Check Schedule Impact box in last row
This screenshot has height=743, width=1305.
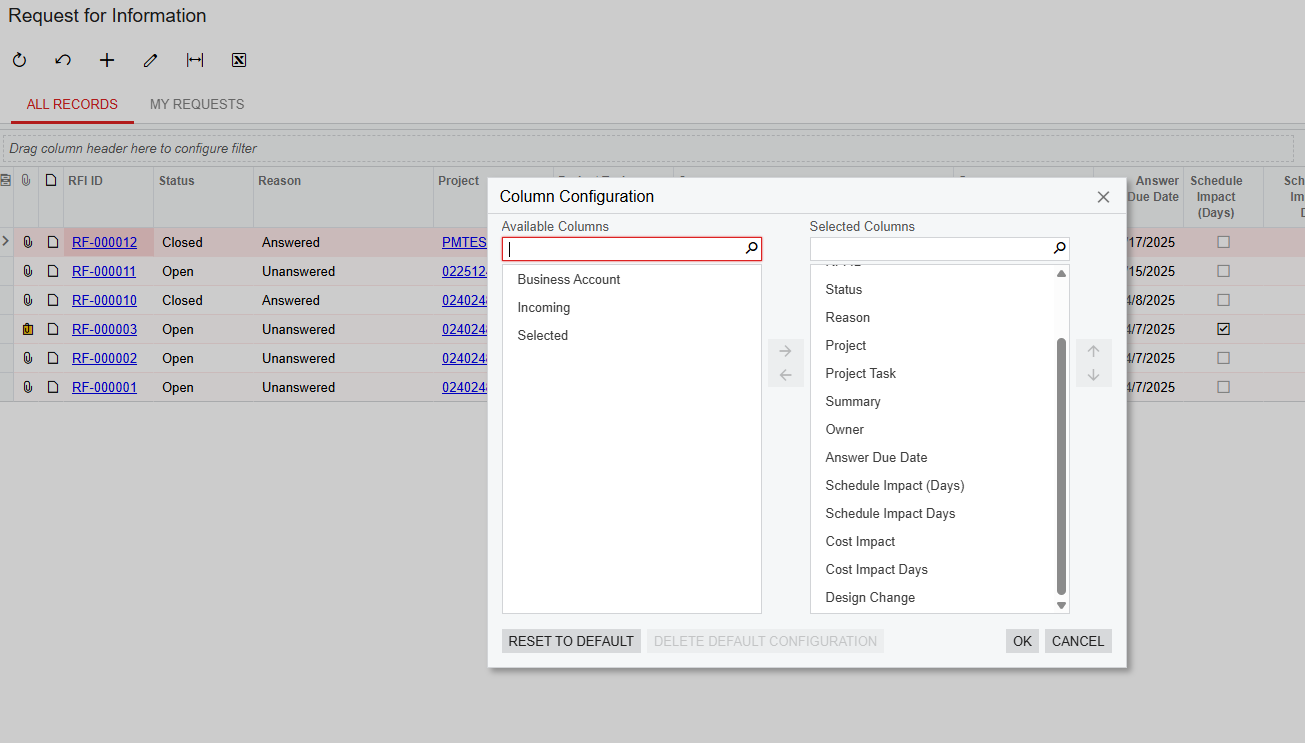click(x=1223, y=387)
